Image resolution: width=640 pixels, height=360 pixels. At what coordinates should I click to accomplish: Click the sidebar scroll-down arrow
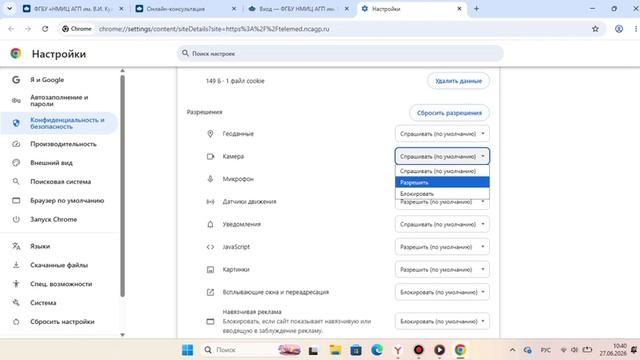coord(122,335)
